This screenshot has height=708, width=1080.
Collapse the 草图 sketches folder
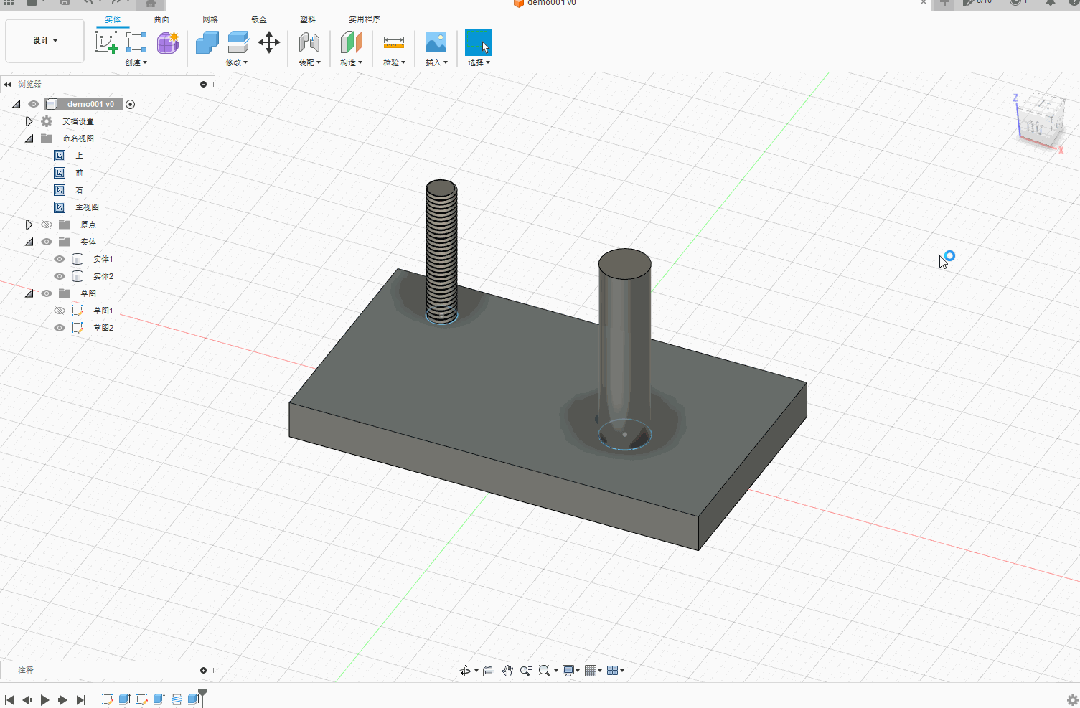click(29, 293)
